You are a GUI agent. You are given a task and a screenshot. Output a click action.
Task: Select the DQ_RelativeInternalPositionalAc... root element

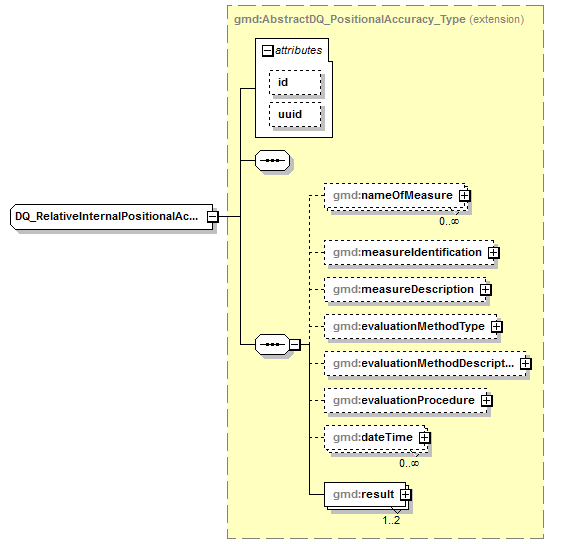tap(111, 217)
